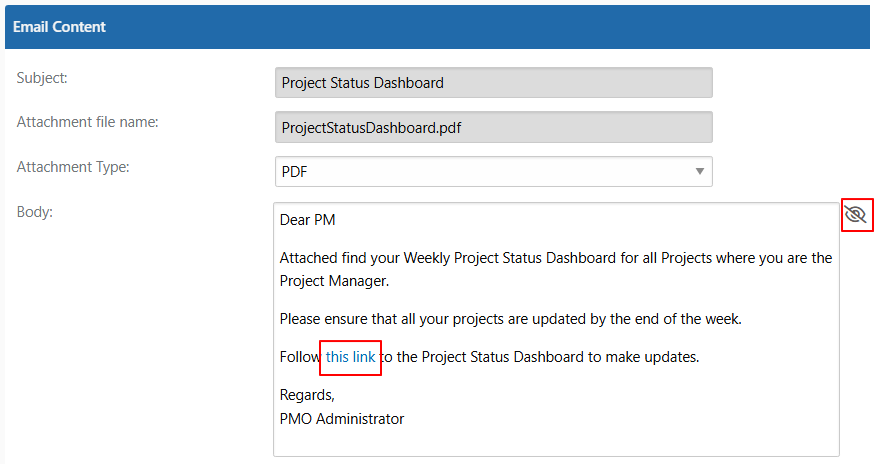Click the Email Content section header
The image size is (875, 464).
tap(438, 27)
